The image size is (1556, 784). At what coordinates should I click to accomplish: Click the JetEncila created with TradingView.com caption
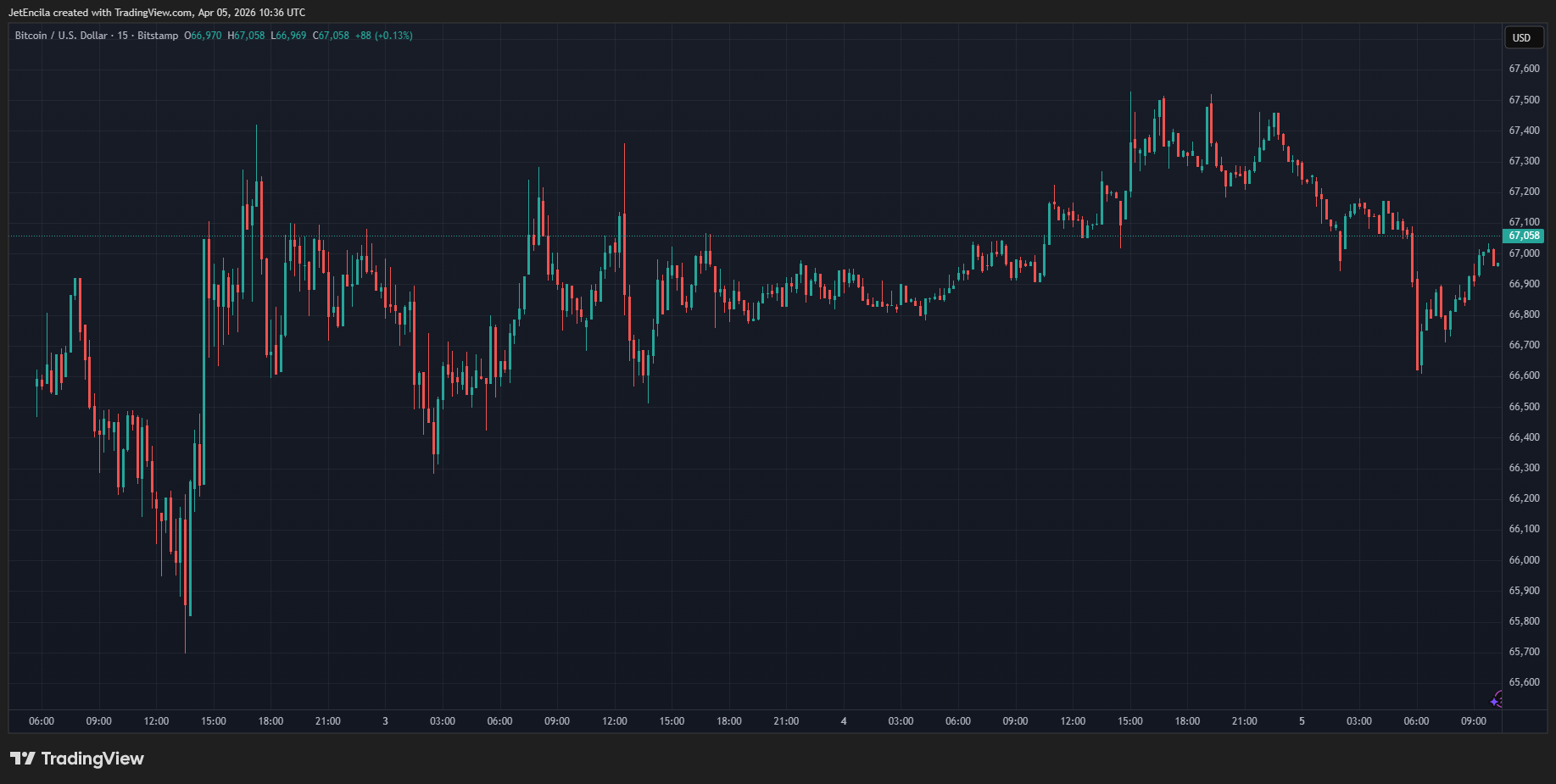[157, 13]
